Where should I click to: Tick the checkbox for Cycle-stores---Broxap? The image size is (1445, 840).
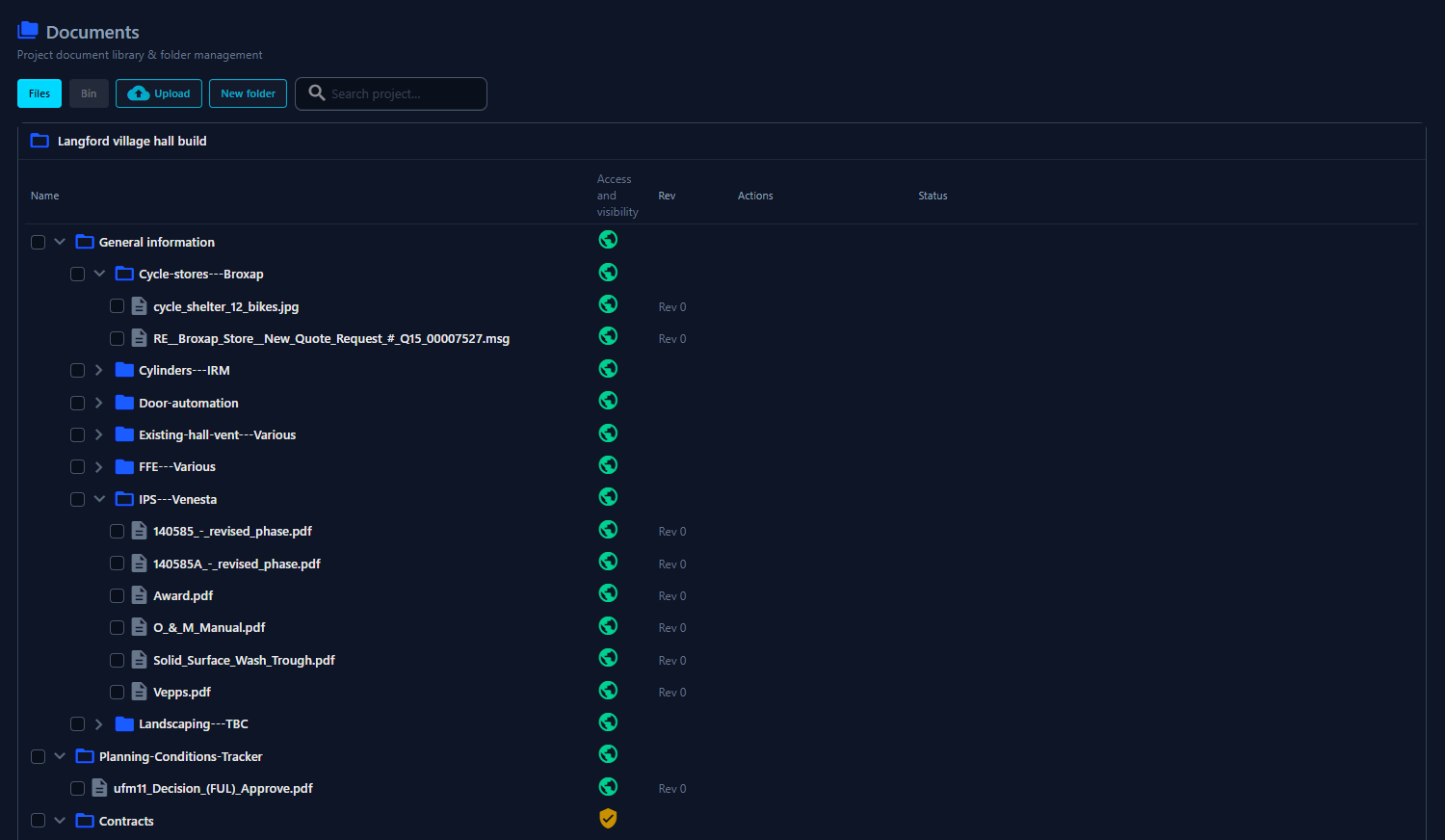pyautogui.click(x=78, y=275)
